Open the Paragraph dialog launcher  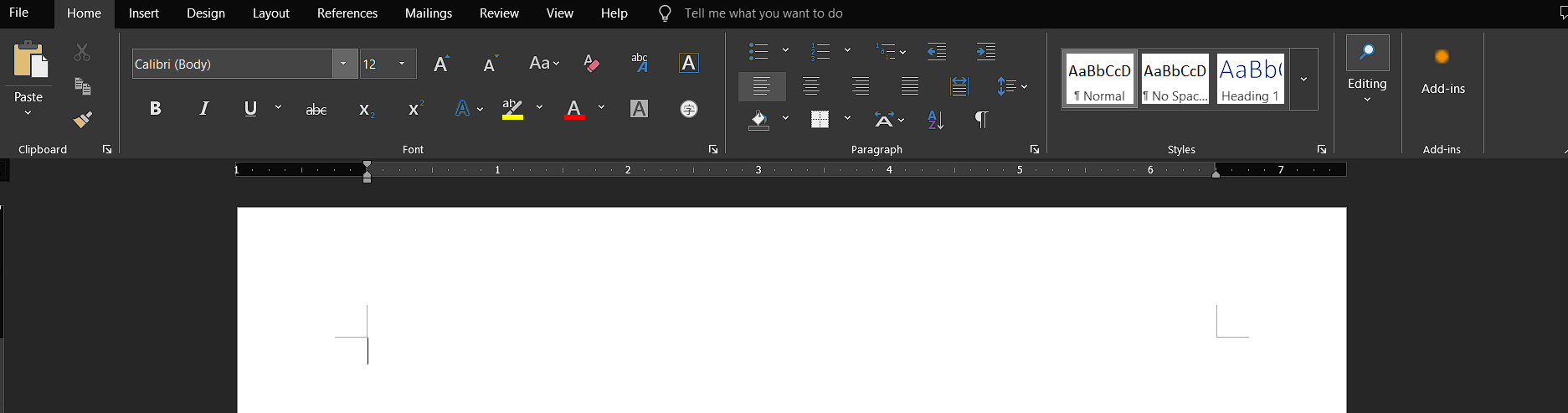pos(1035,149)
